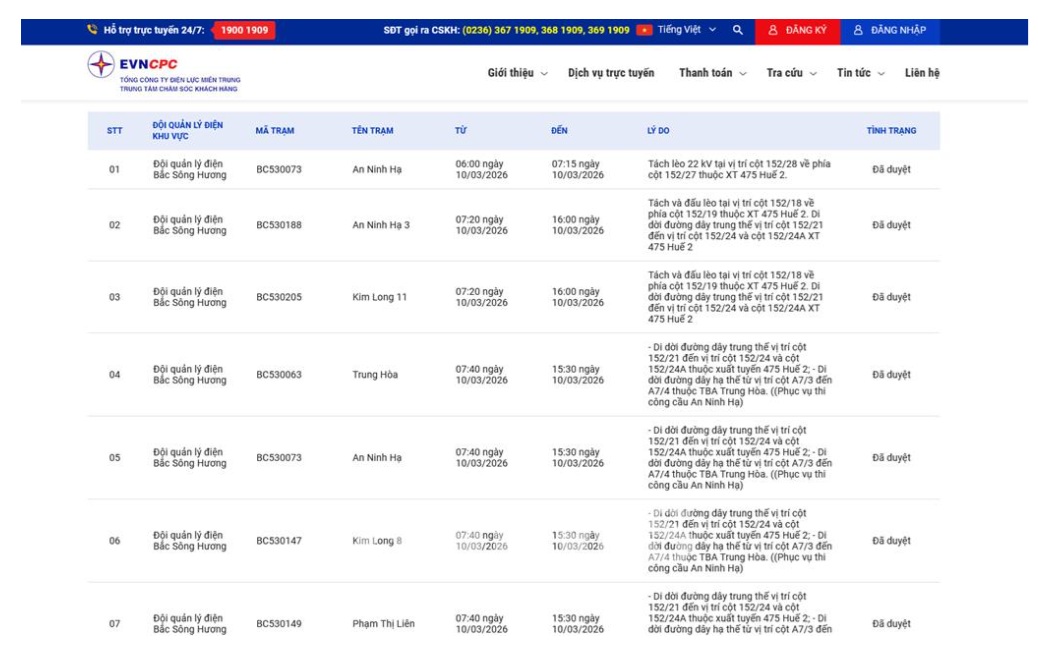Click the phone support icon
The image size is (1038, 663).
click(x=93, y=30)
